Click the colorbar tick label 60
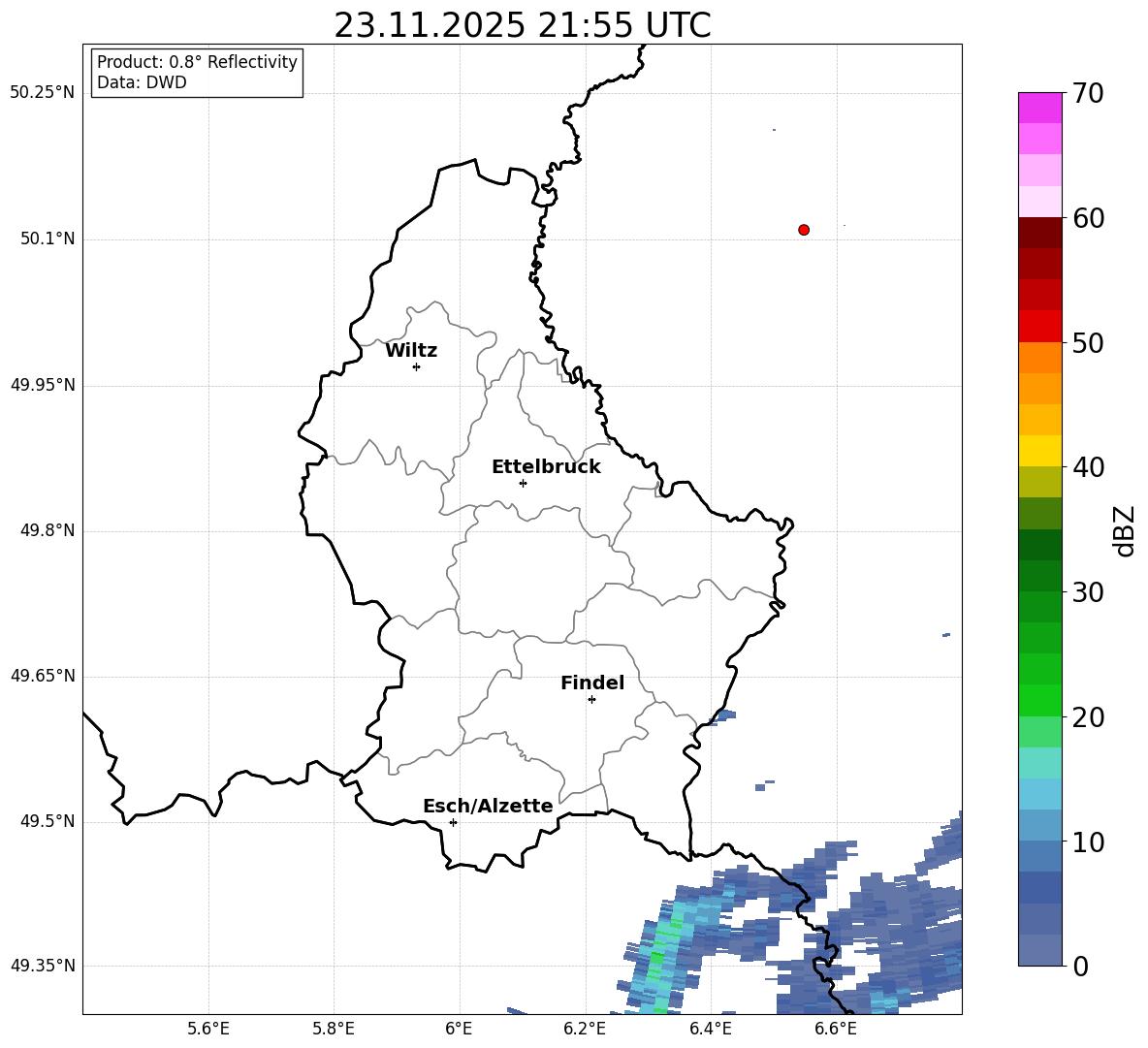 pos(1088,218)
